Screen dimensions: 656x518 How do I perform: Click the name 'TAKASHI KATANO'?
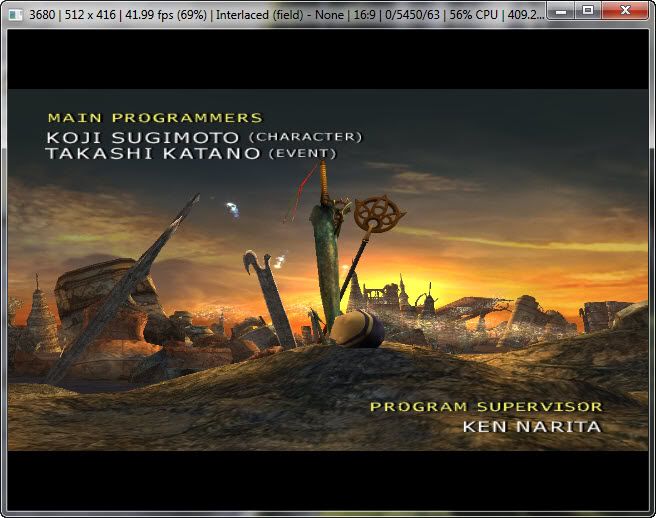153,153
